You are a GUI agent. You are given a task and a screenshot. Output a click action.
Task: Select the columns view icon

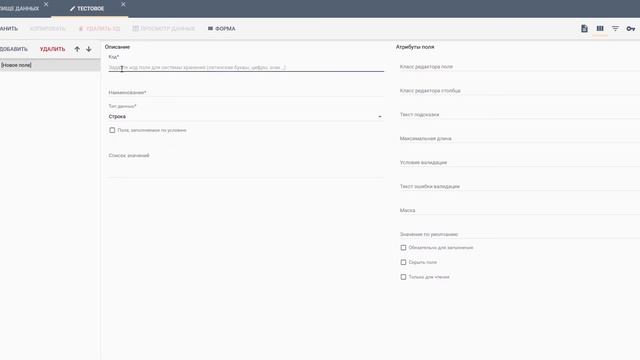coord(600,29)
